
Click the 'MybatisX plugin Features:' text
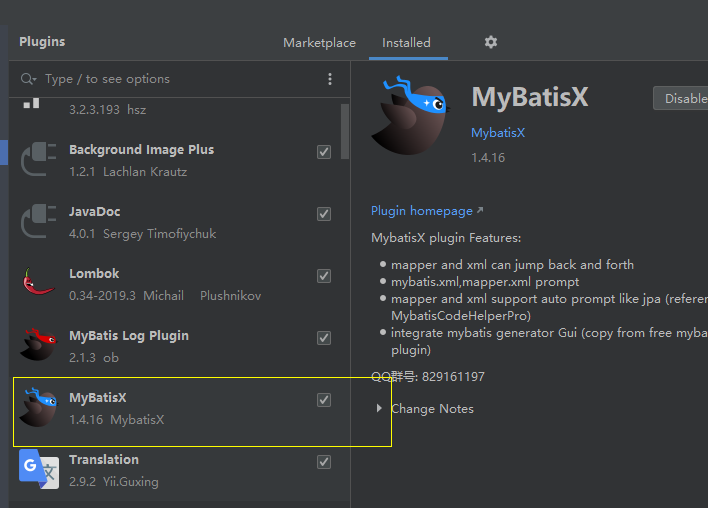(x=446, y=238)
